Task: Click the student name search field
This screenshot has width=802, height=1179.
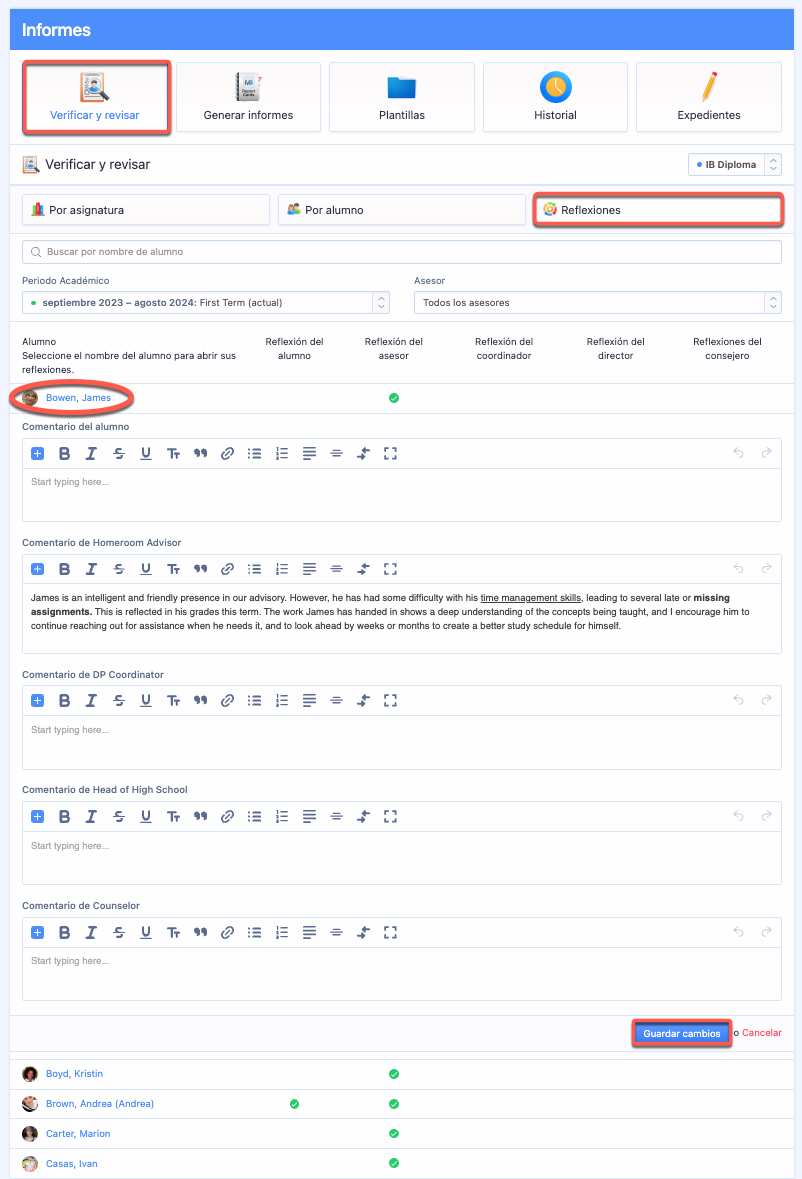Action: pyautogui.click(x=401, y=252)
